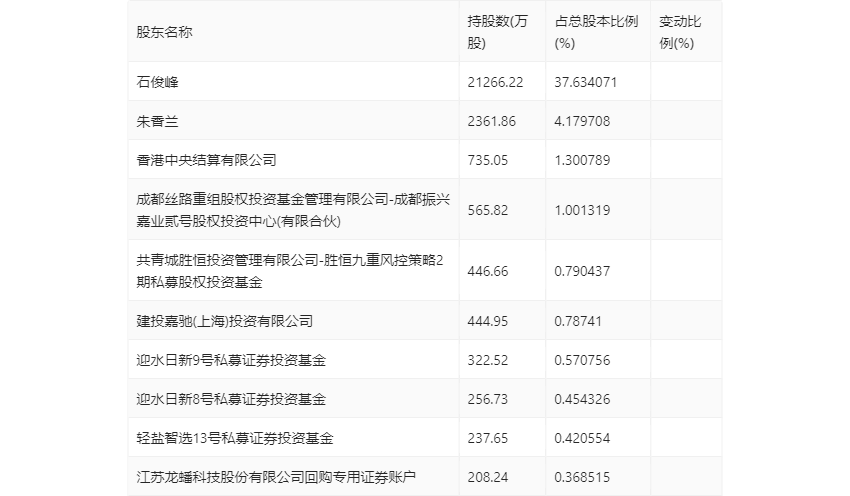Select percentage 1.300789

click(x=582, y=160)
